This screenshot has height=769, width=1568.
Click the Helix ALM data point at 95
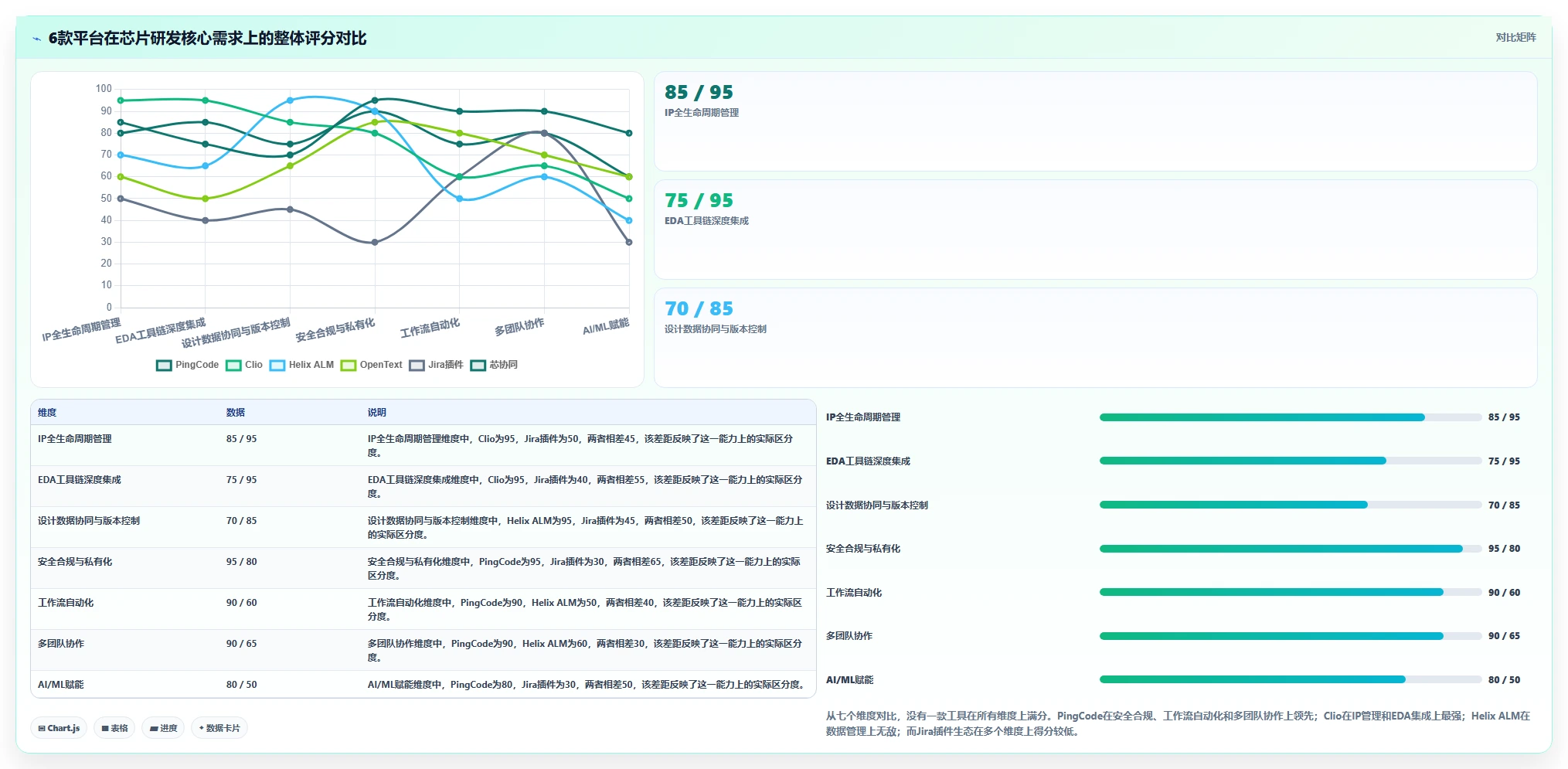pos(290,100)
